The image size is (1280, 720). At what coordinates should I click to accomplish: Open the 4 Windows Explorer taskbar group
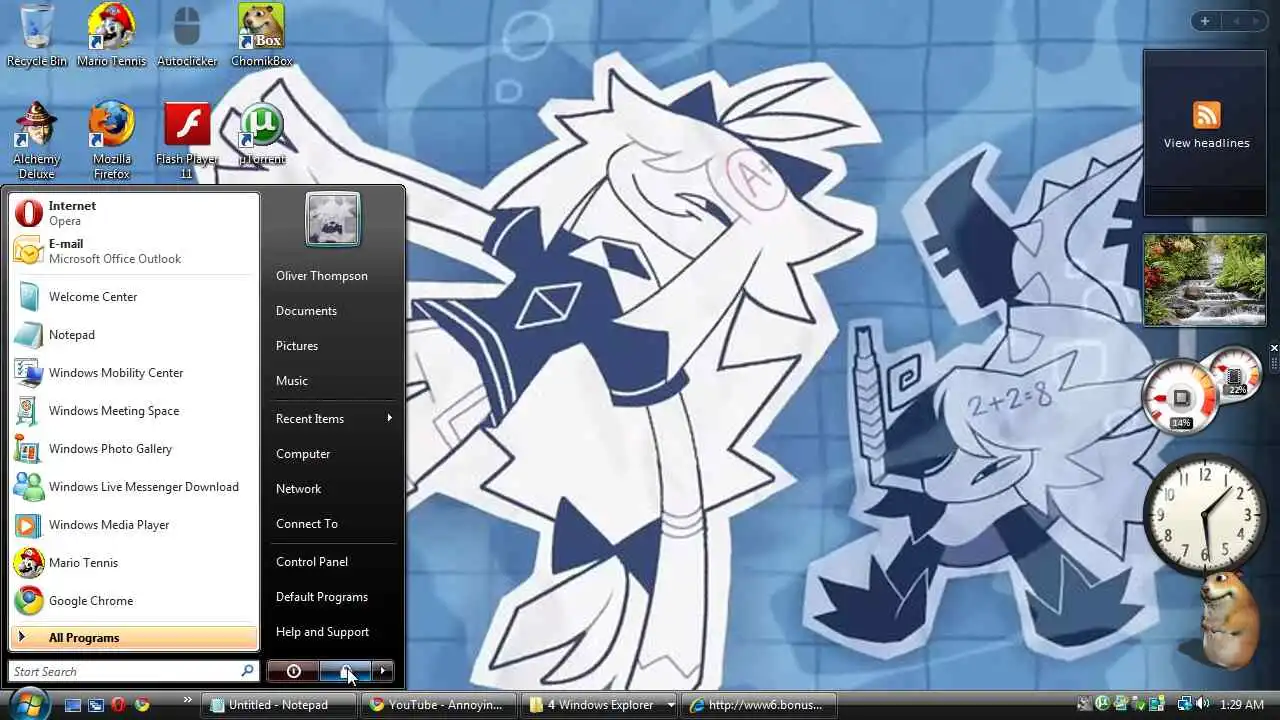point(600,705)
